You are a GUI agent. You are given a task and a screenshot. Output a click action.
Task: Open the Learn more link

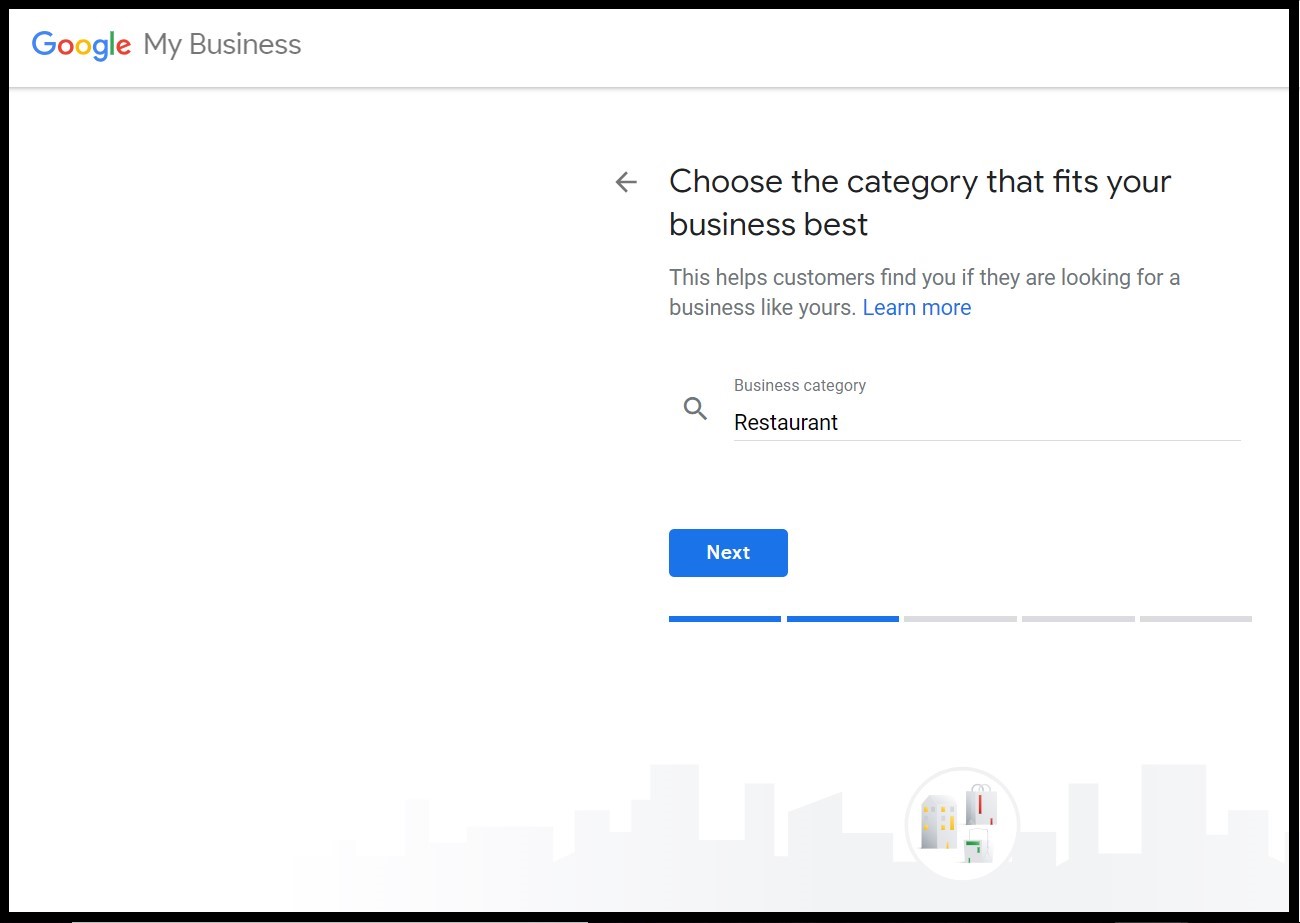click(916, 308)
